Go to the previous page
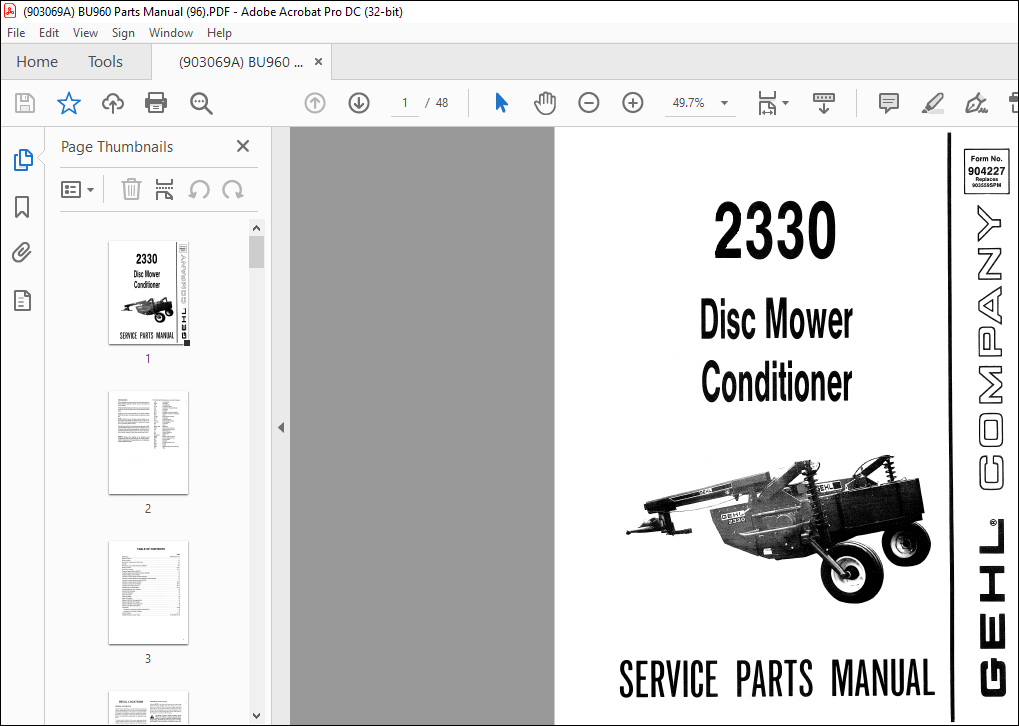The image size is (1019, 726). coord(315,103)
